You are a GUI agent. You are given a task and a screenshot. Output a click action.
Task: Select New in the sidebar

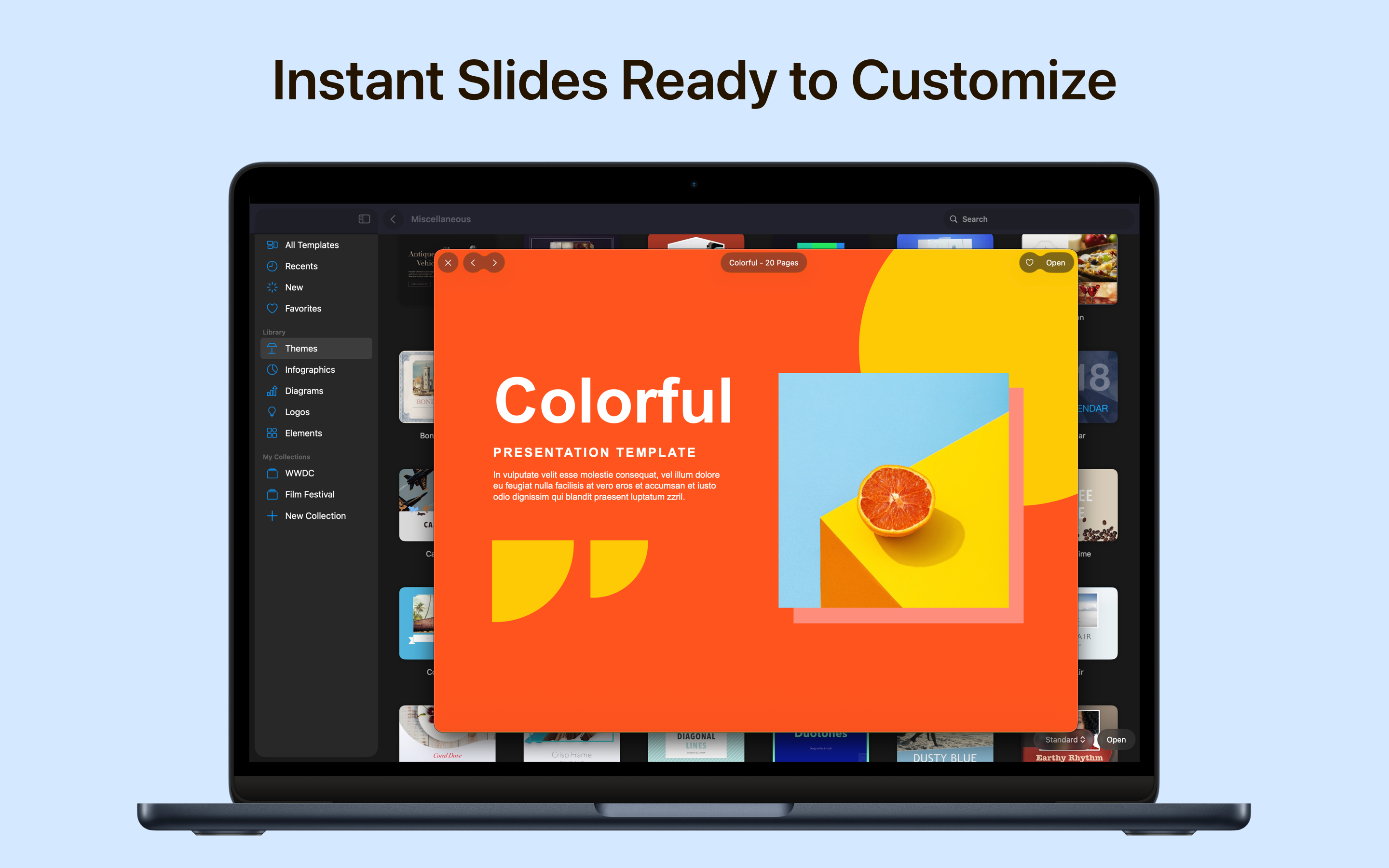tap(316, 287)
